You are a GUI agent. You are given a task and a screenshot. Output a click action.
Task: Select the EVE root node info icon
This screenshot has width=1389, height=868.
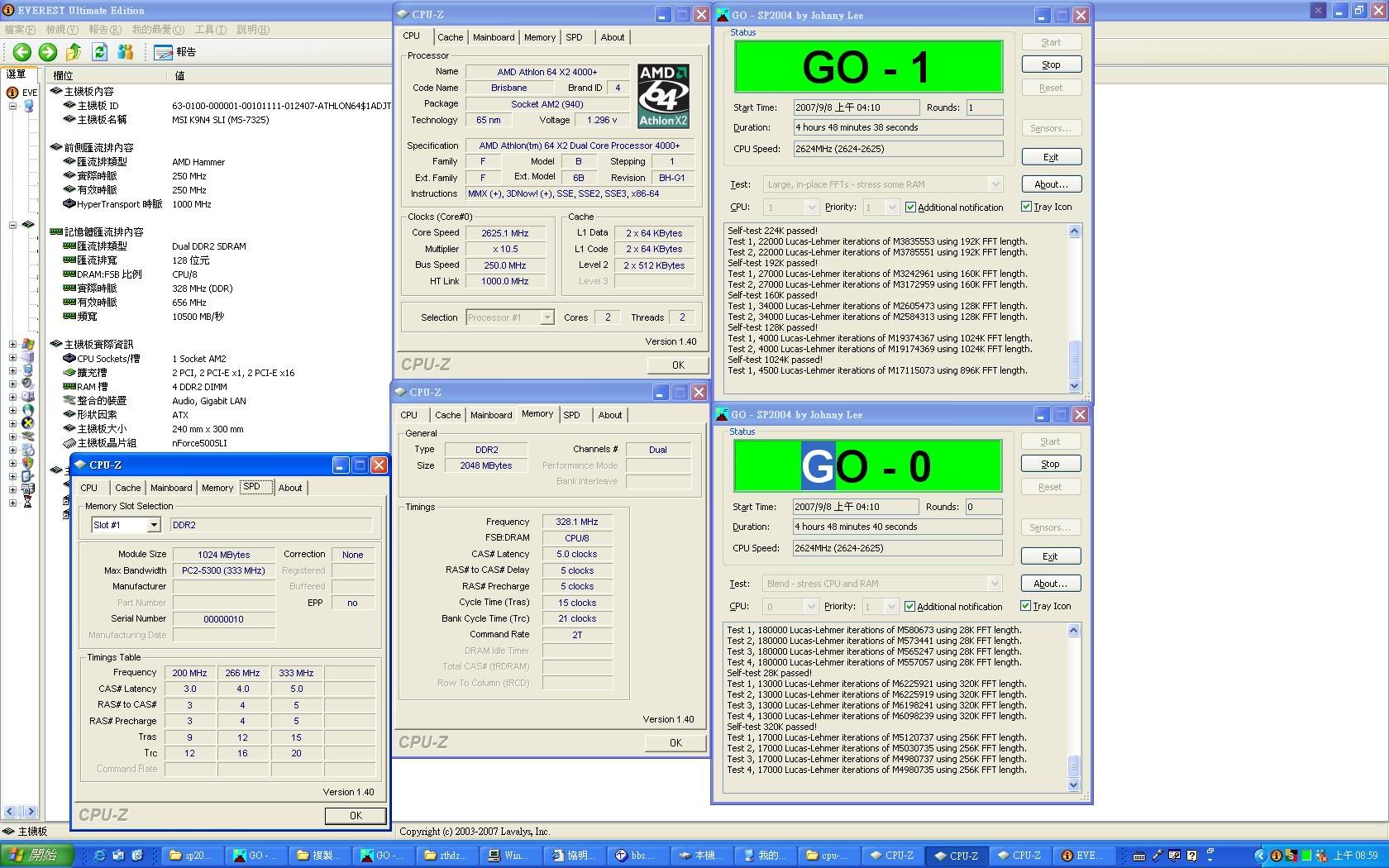pyautogui.click(x=12, y=93)
